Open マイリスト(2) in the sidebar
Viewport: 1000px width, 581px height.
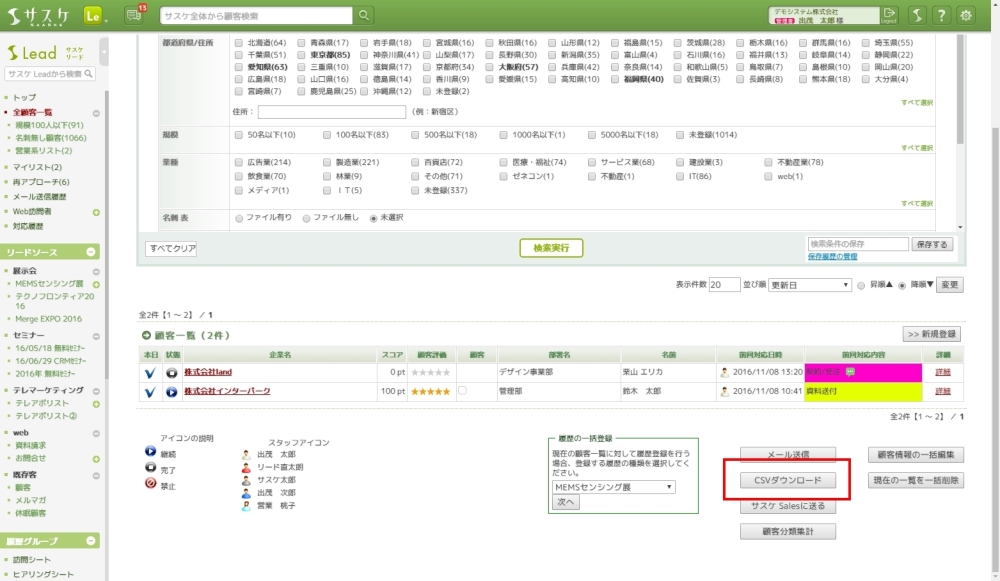pyautogui.click(x=37, y=167)
